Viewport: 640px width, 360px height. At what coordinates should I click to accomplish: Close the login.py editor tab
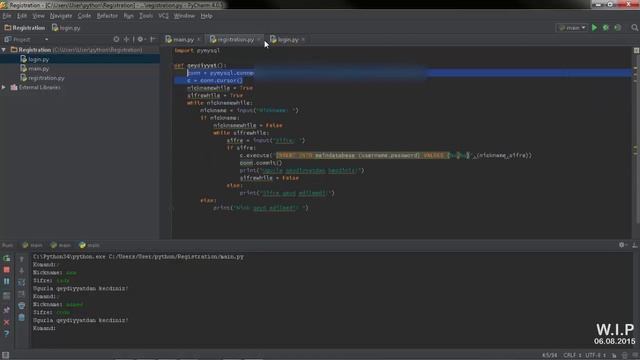coord(303,40)
